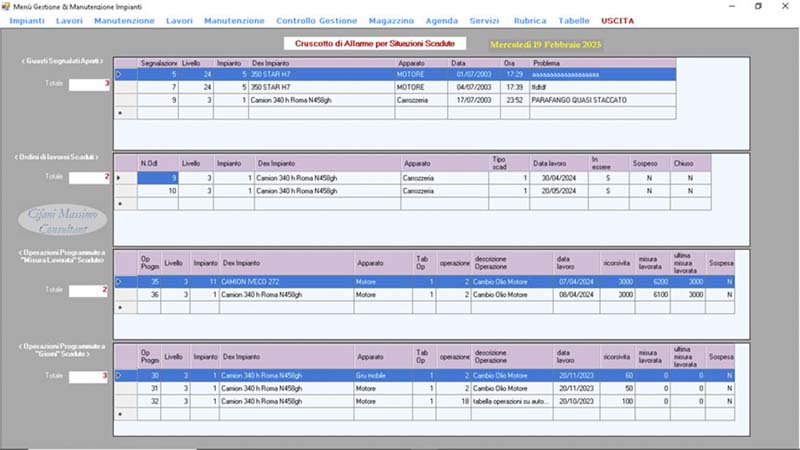Click the application icon in the title bar
Screen dimensions: 800x450
point(8,6)
